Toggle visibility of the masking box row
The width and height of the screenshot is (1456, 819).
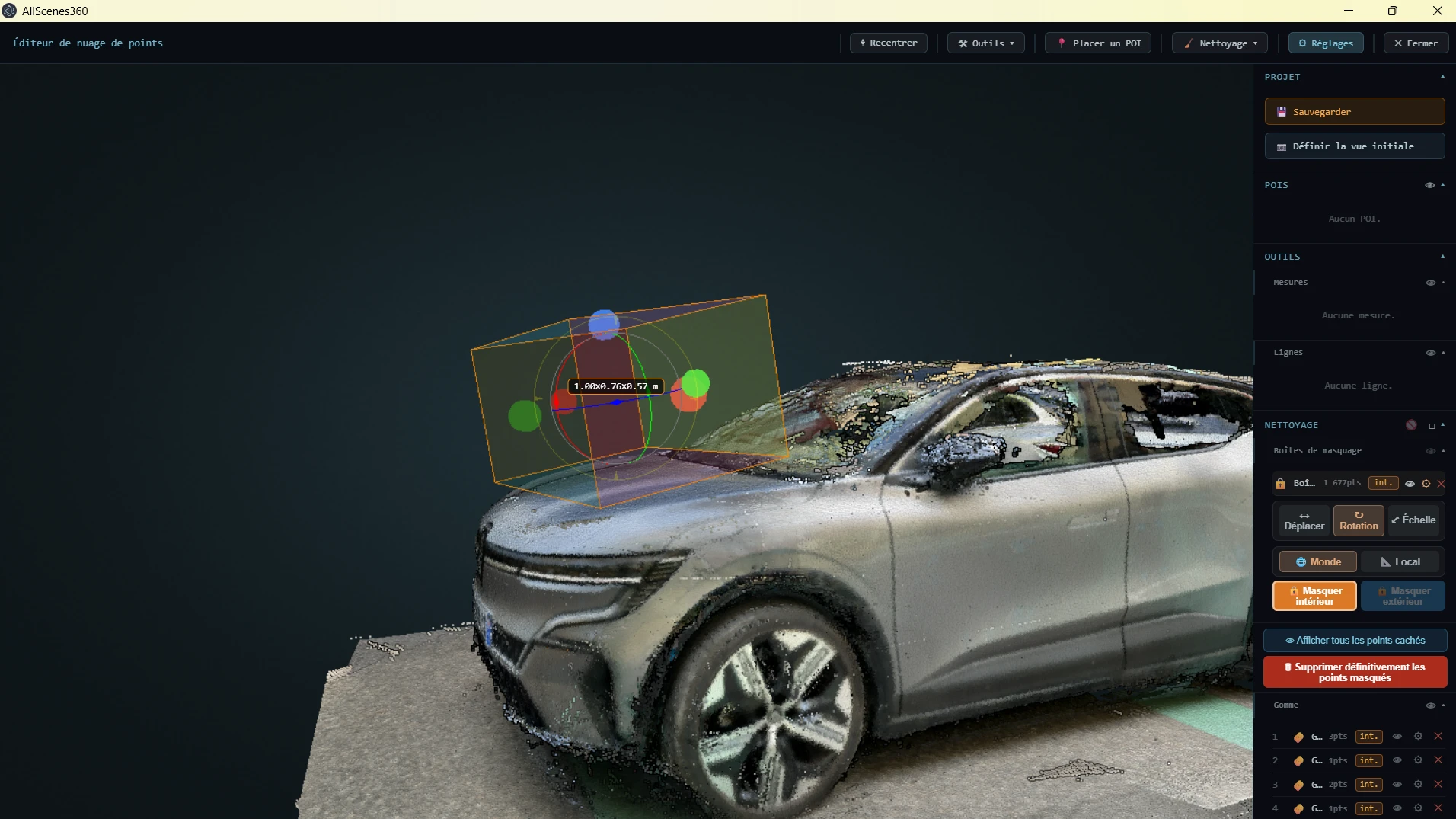tap(1410, 484)
